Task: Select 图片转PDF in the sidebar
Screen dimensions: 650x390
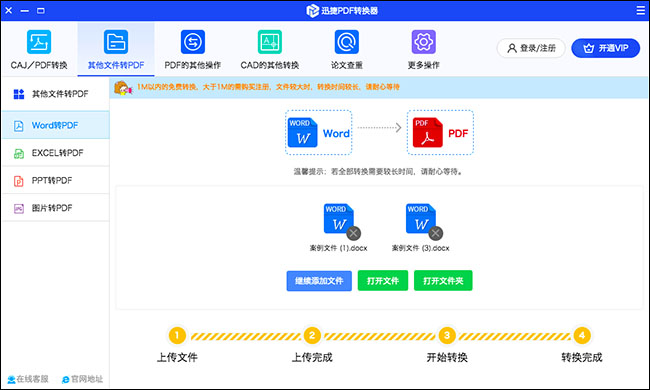Action: point(56,208)
